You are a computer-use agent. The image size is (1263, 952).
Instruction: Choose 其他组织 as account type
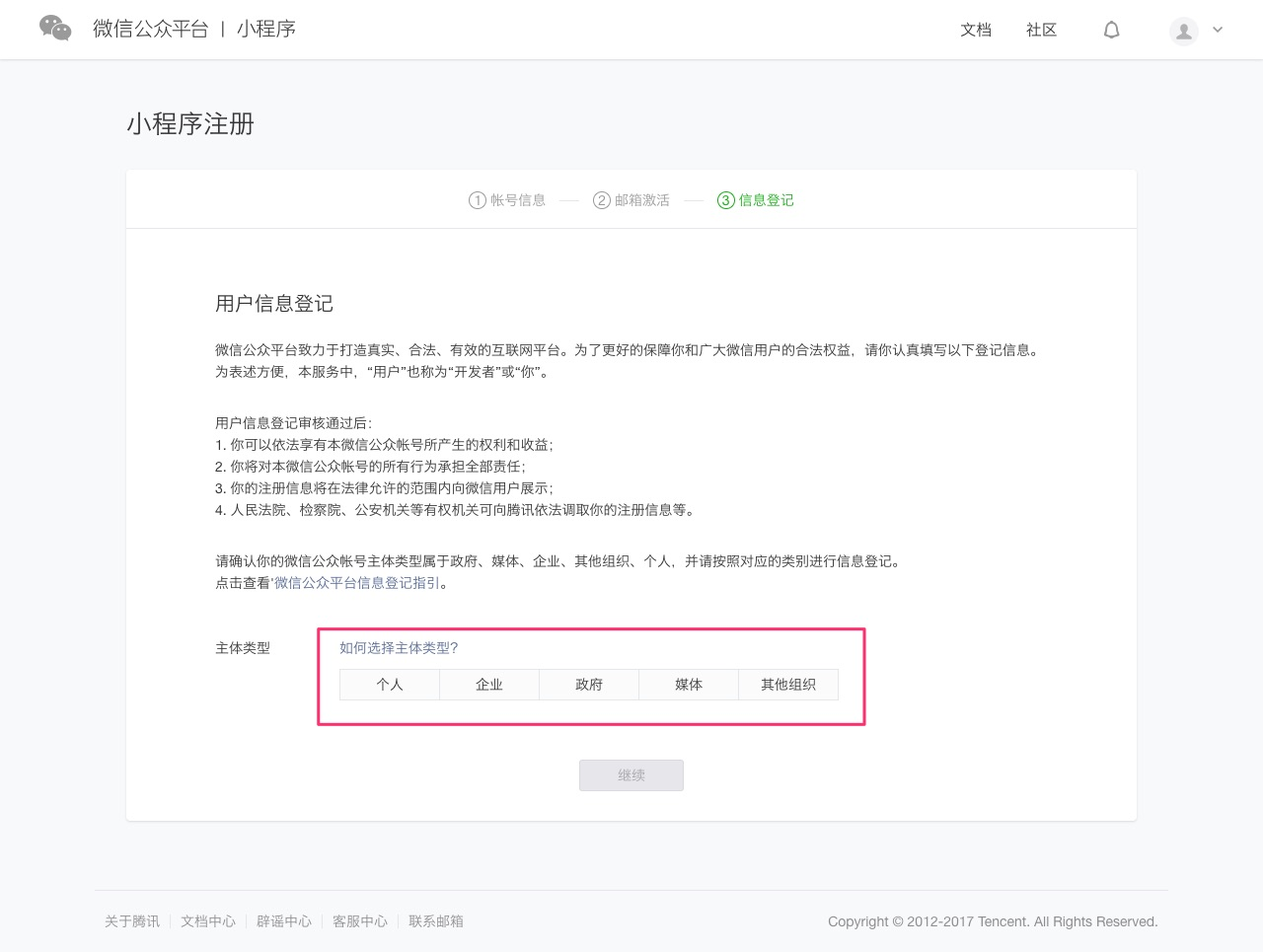point(787,685)
